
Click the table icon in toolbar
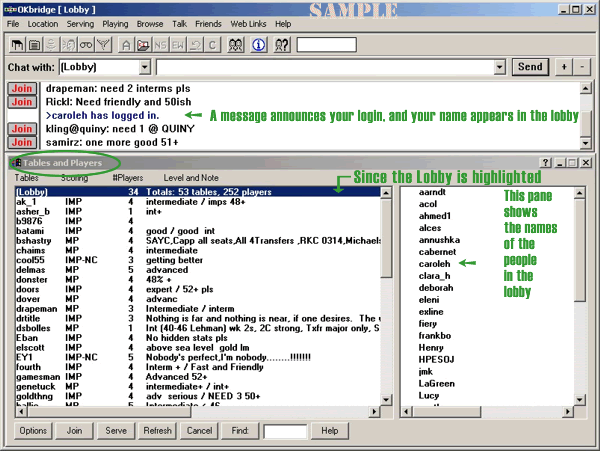17,45
